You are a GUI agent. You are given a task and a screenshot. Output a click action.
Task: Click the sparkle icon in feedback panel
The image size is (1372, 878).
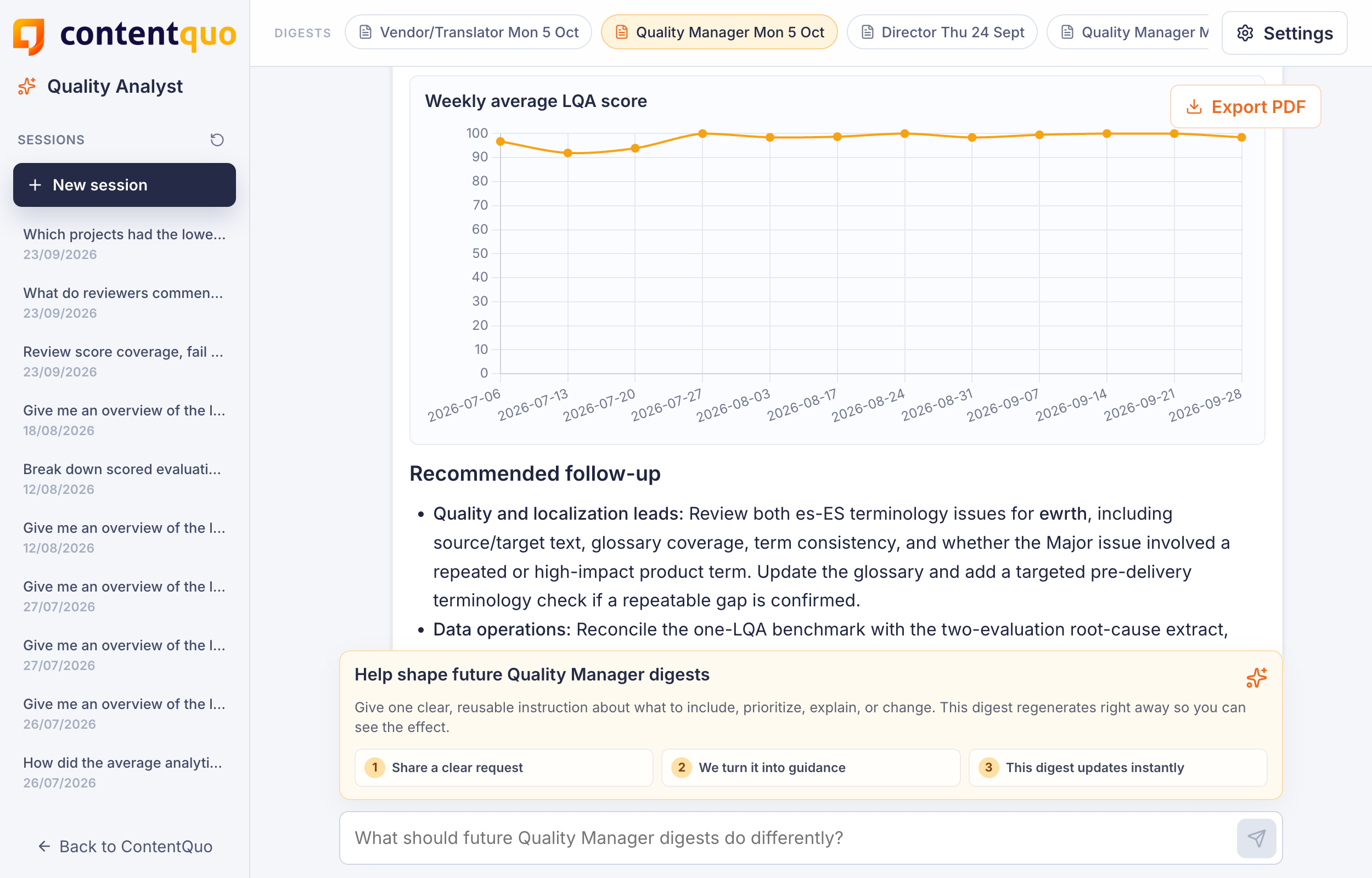[1256, 677]
